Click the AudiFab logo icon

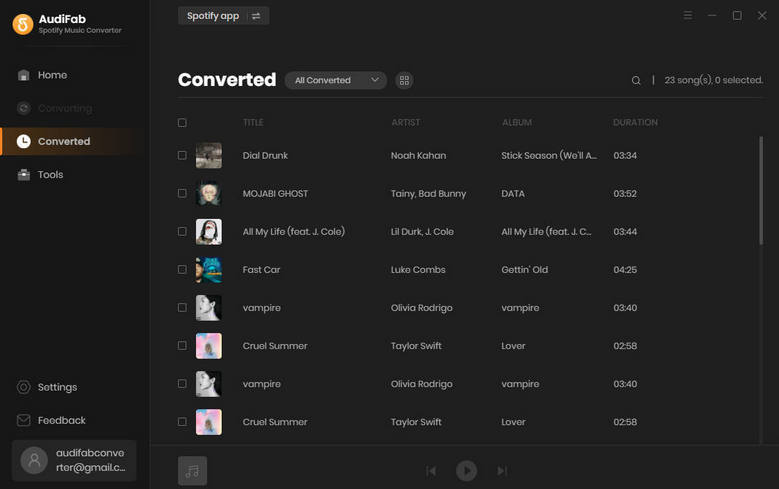pyautogui.click(x=23, y=24)
